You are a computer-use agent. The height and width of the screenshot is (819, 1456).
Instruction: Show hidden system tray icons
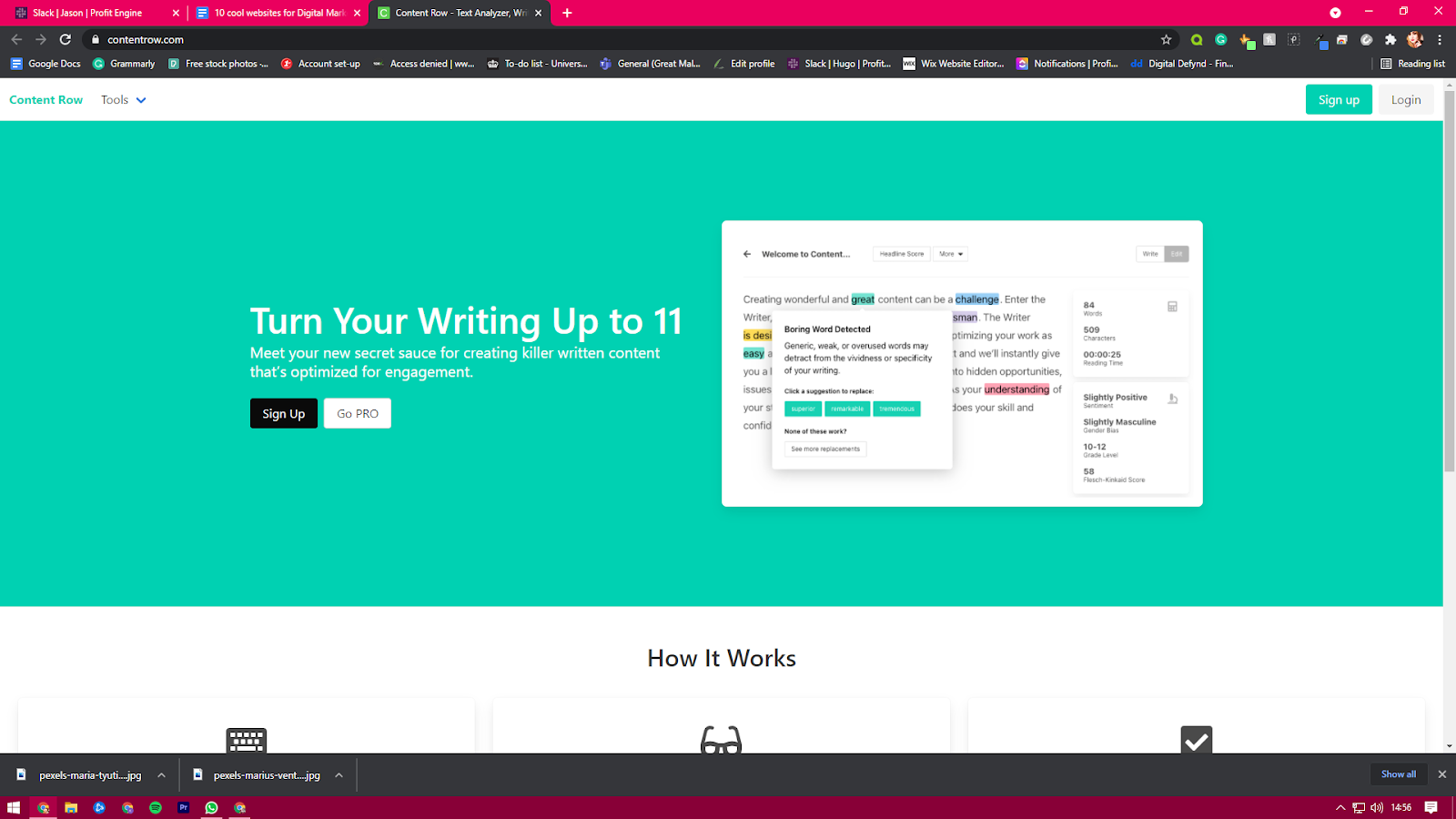click(x=1340, y=807)
